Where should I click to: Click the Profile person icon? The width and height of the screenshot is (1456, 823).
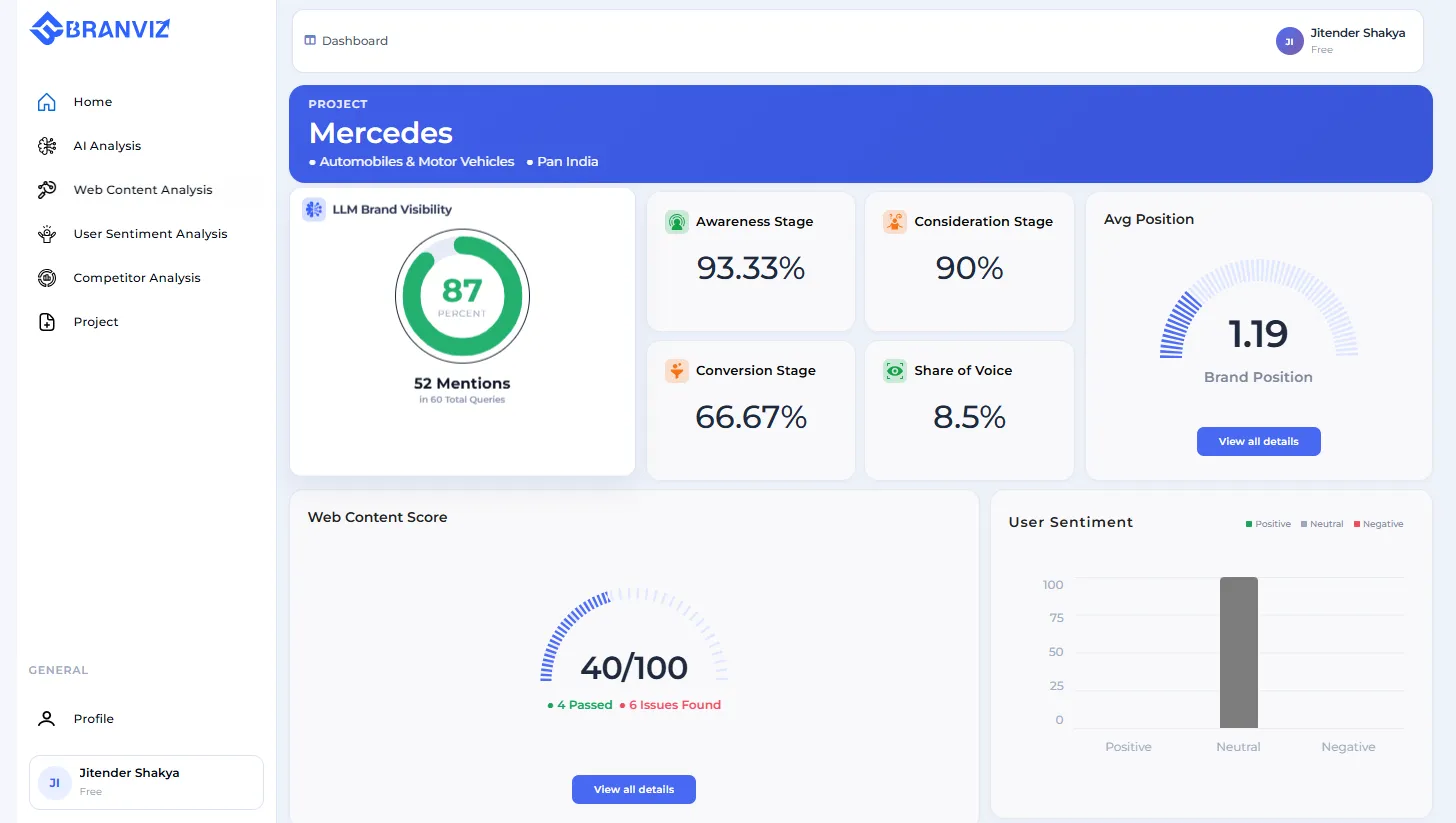[x=46, y=719]
